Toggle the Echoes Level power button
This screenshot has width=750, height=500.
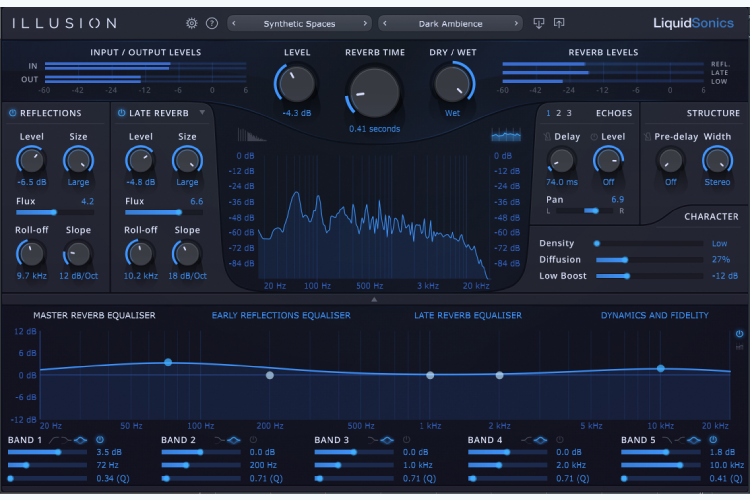pyautogui.click(x=594, y=137)
